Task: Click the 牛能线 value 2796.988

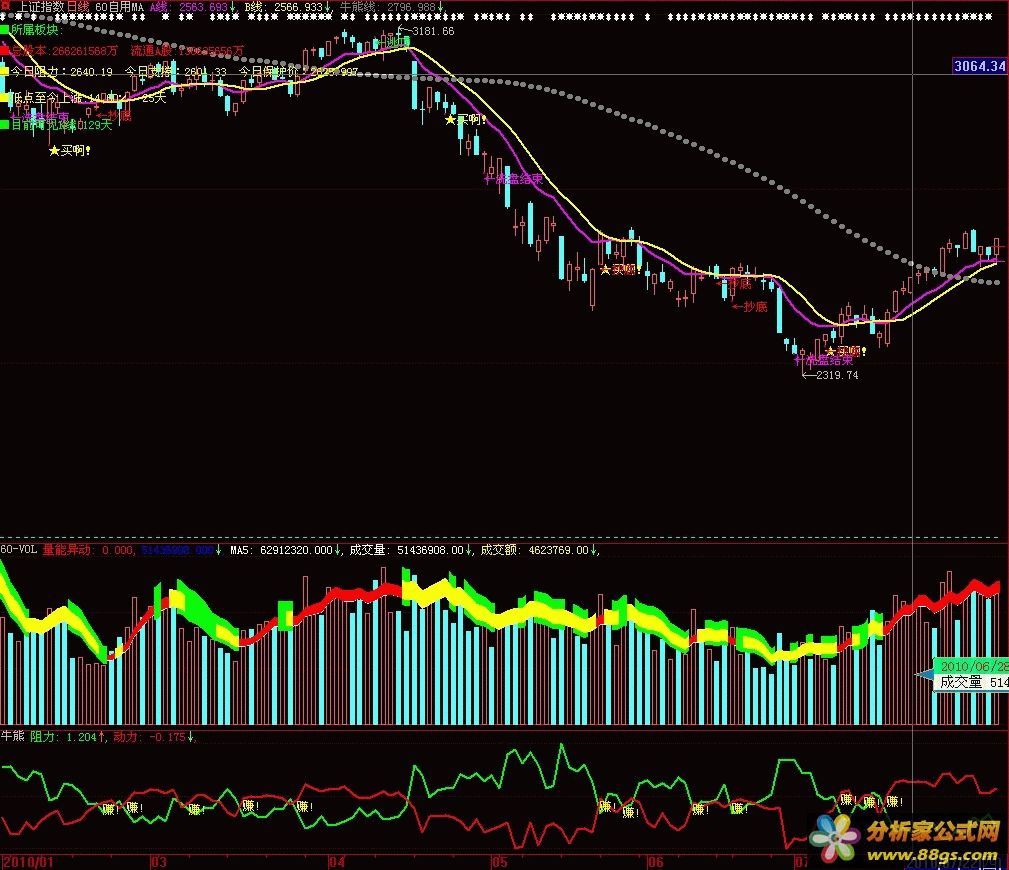Action: 411,7
